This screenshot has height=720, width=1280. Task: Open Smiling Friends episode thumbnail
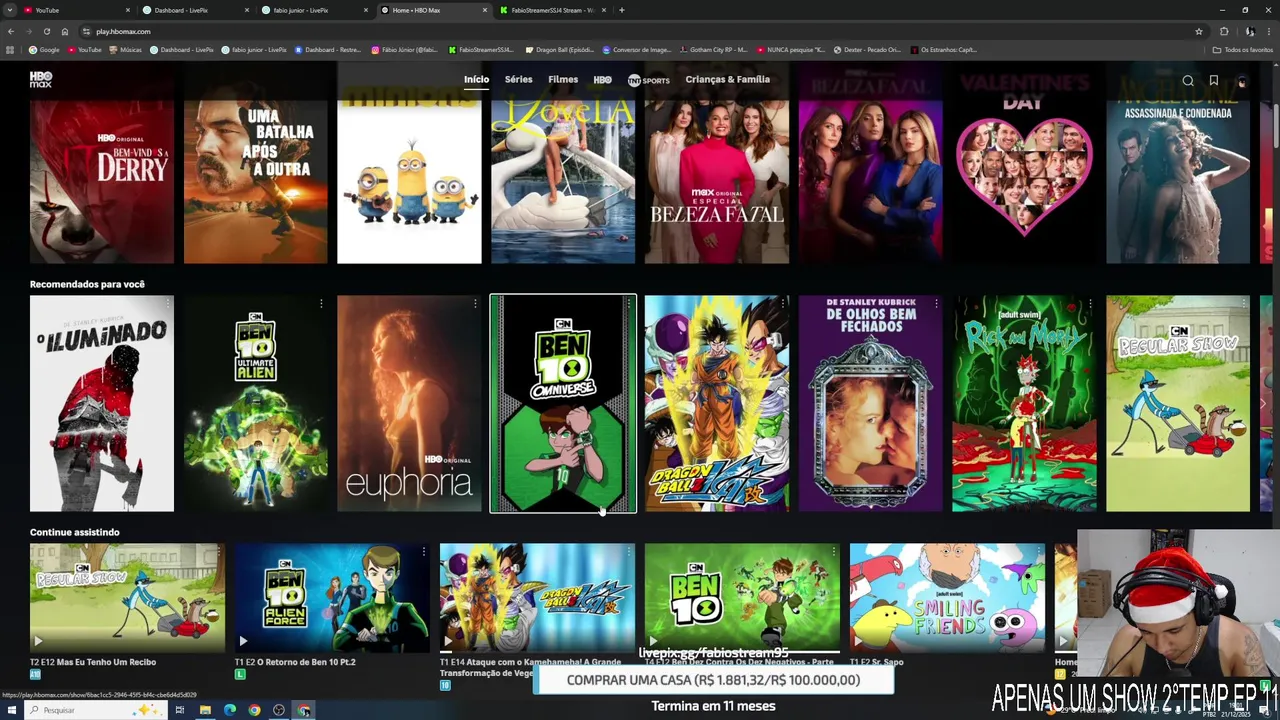click(x=947, y=598)
